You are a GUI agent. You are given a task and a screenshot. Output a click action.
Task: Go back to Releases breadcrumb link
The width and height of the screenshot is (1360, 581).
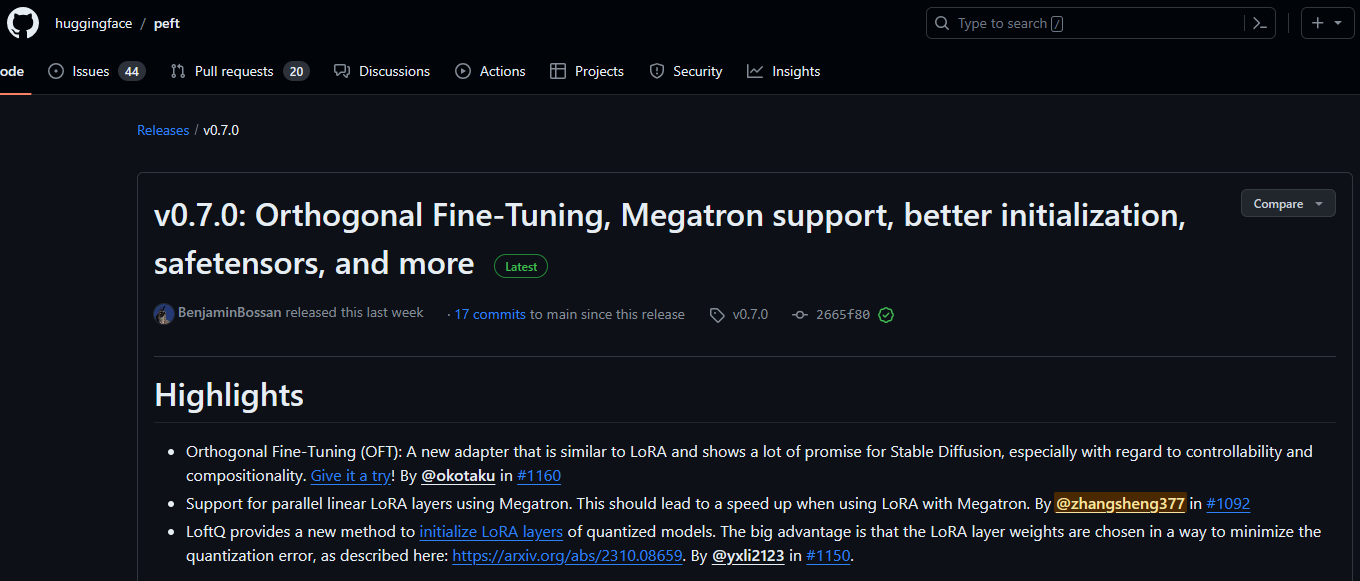(163, 130)
